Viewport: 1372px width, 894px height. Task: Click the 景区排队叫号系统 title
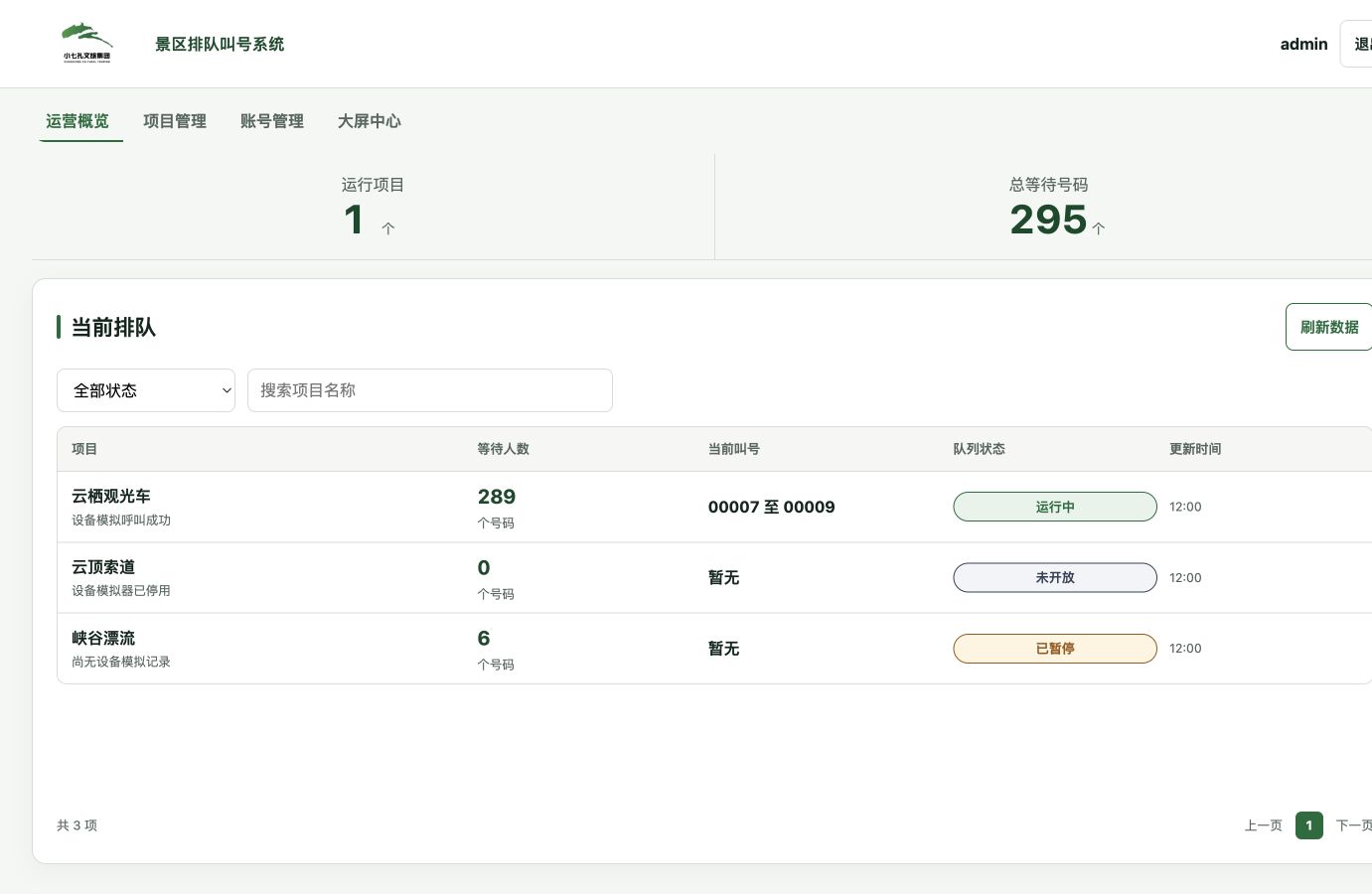[220, 44]
